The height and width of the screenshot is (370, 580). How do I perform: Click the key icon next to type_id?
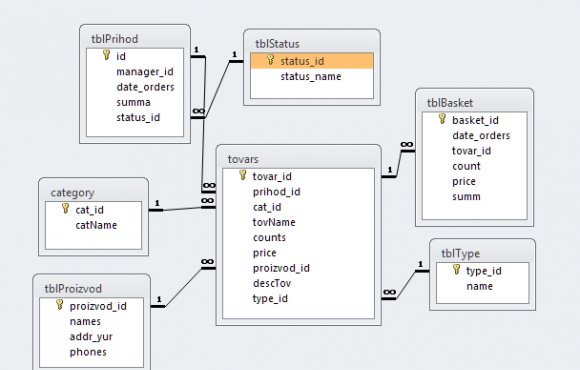coord(456,269)
